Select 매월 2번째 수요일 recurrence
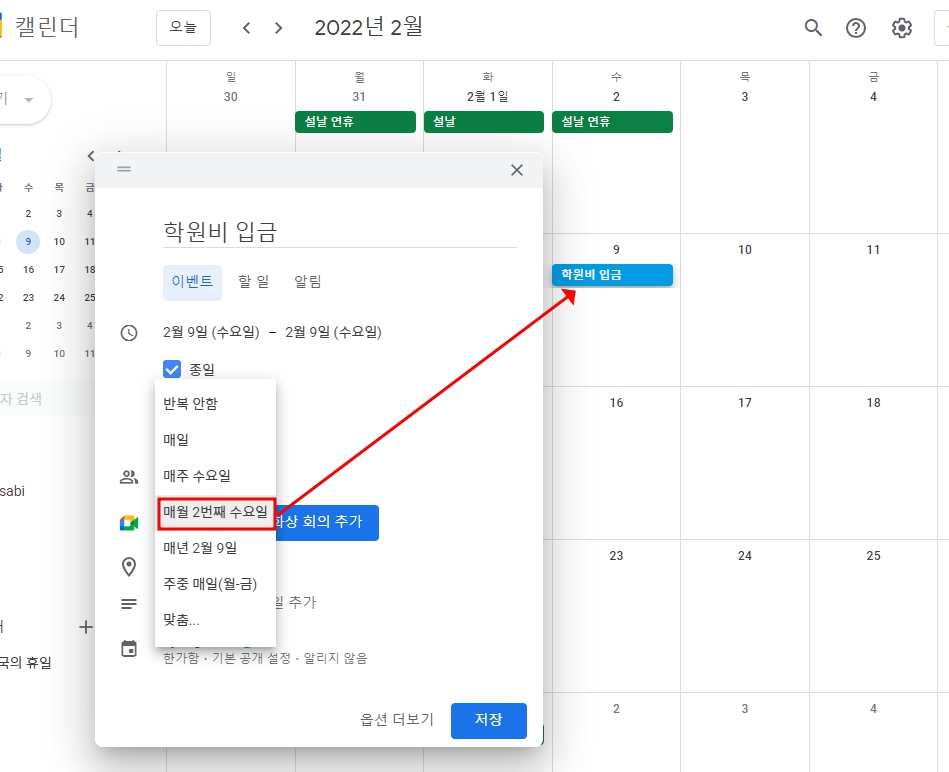The width and height of the screenshot is (949, 772). (x=216, y=511)
